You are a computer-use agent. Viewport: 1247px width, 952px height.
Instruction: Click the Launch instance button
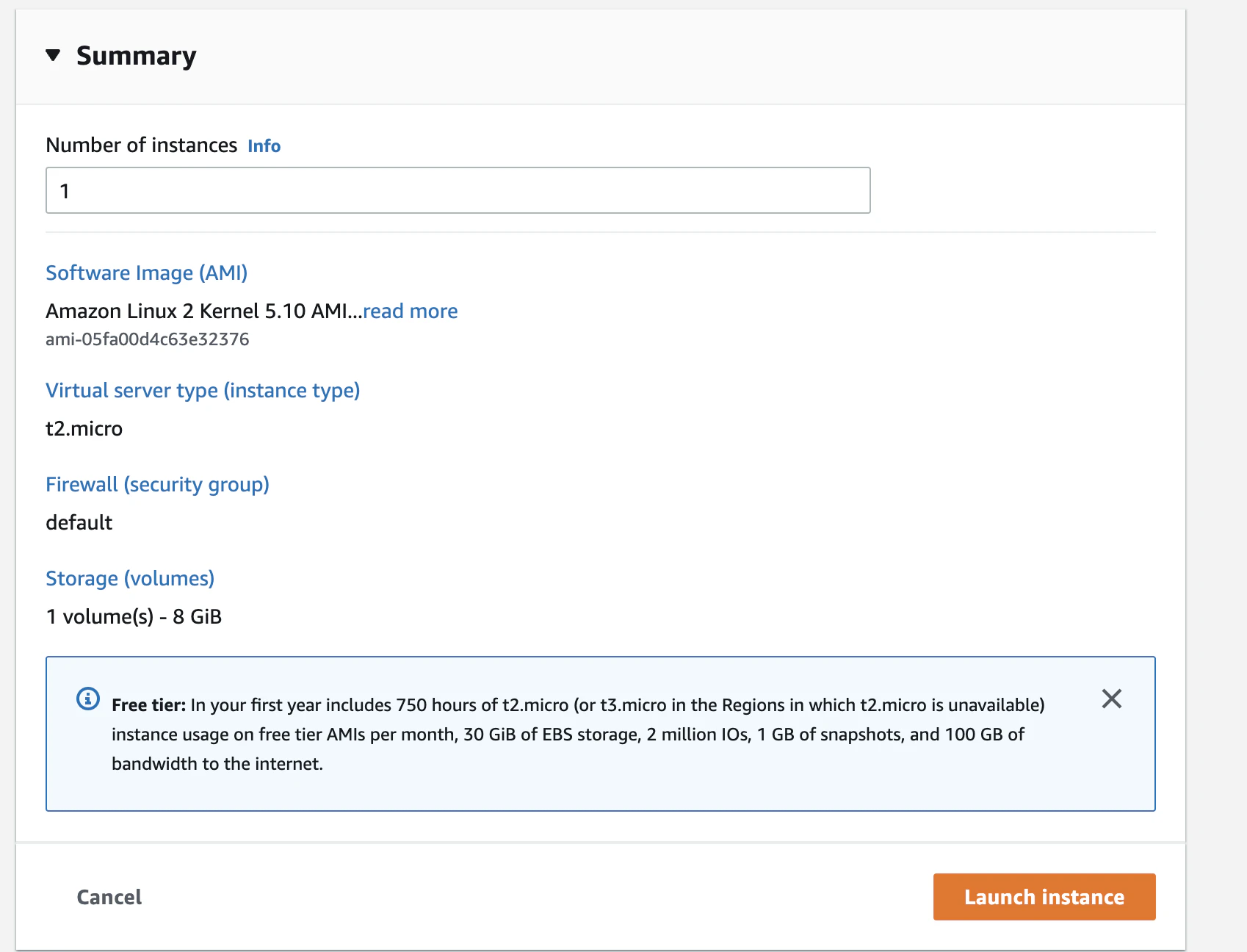click(x=1044, y=897)
